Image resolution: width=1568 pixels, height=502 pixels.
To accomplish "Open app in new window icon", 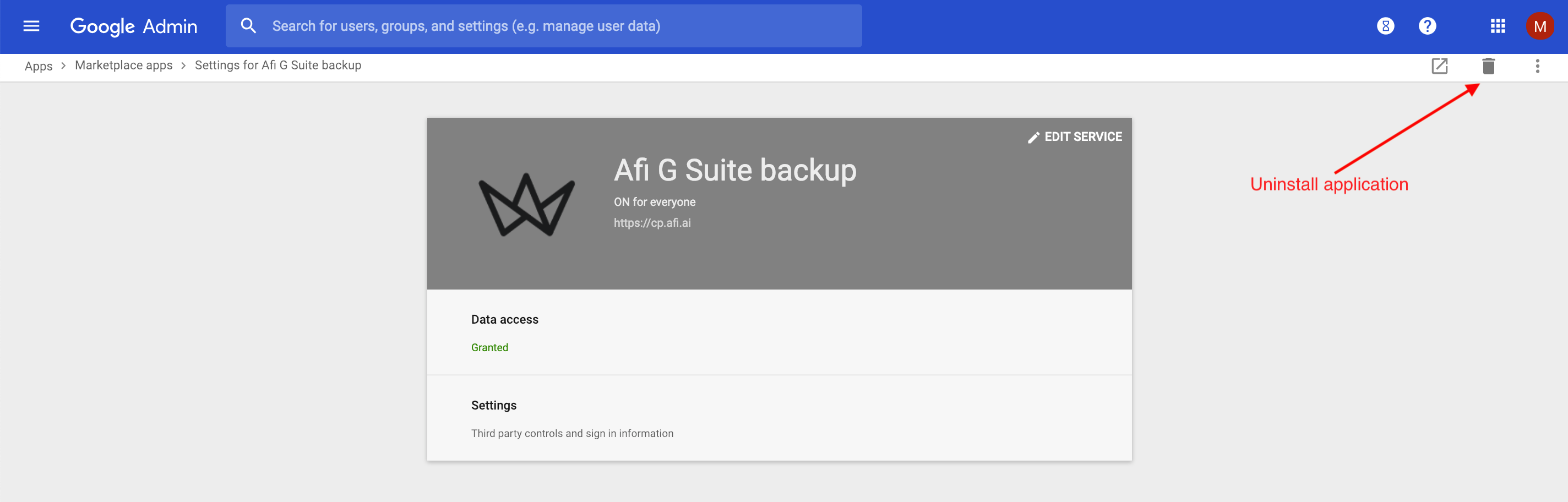I will pos(1439,66).
